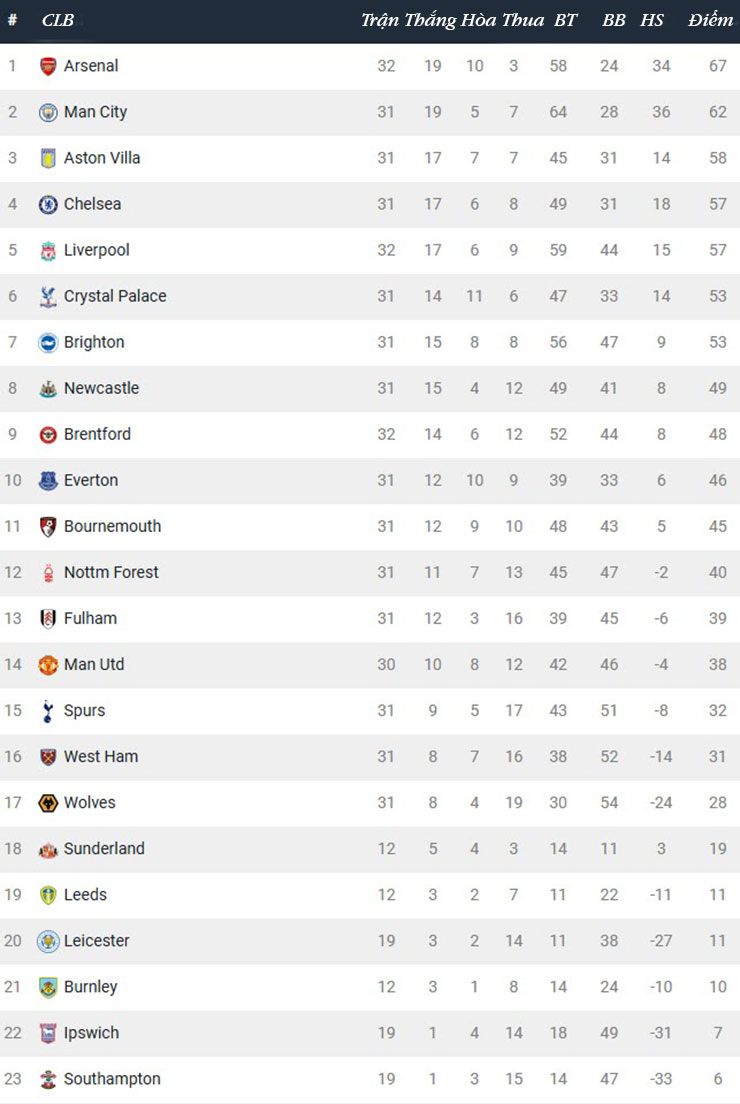740x1104 pixels.
Task: Click the Chelsea club badge
Action: pos(48,204)
